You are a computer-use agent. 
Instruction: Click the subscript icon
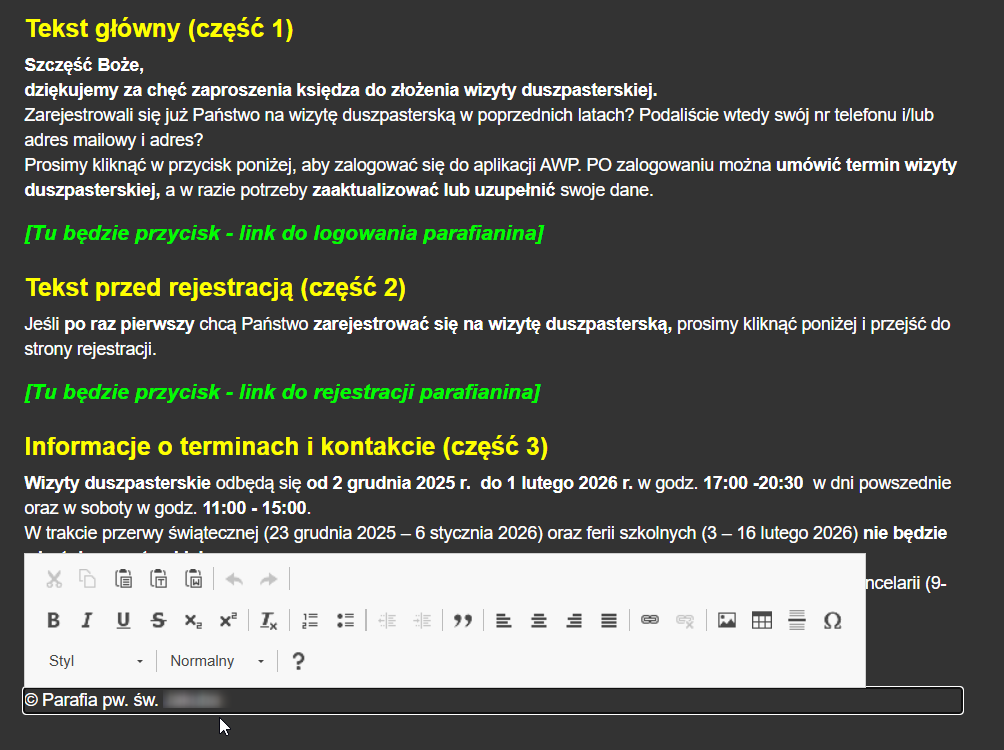[193, 621]
